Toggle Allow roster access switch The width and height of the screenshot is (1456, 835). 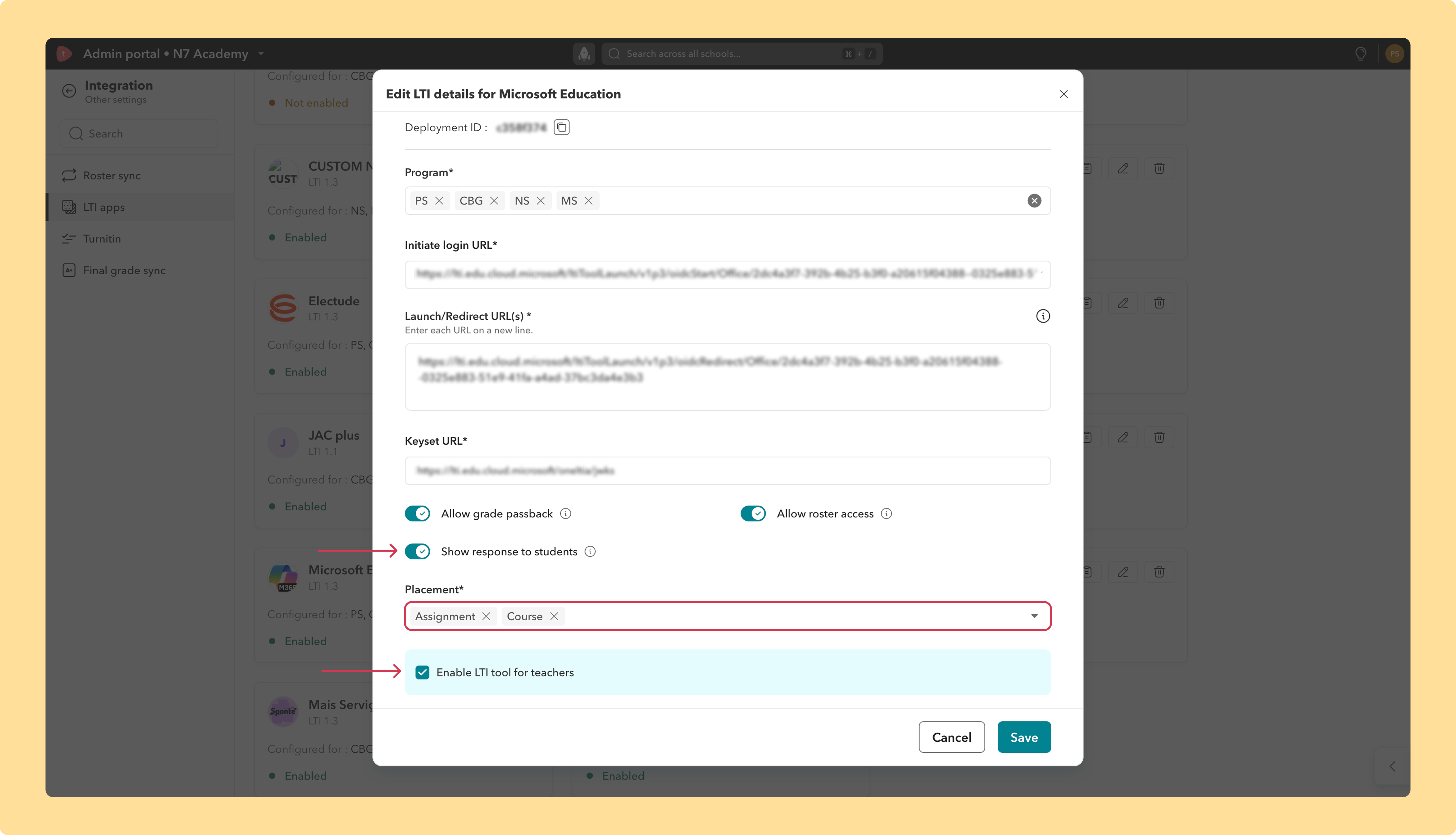coord(753,514)
